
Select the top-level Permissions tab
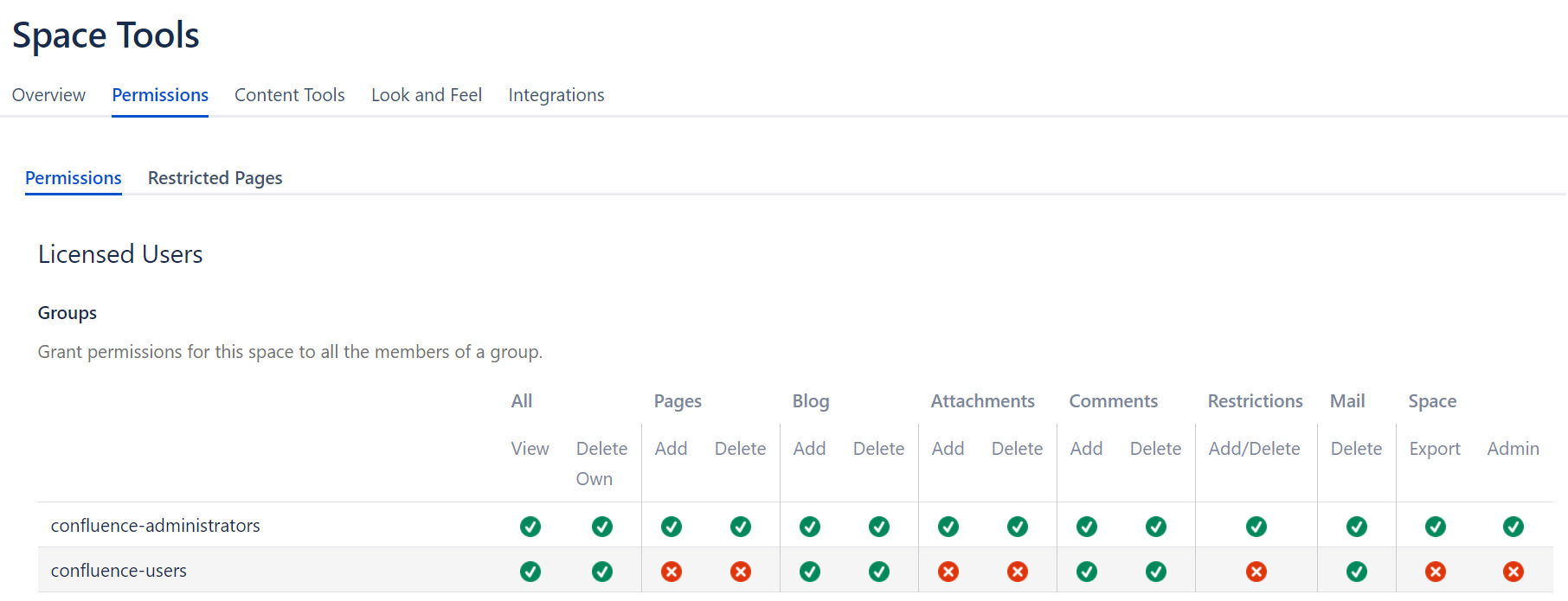point(160,95)
